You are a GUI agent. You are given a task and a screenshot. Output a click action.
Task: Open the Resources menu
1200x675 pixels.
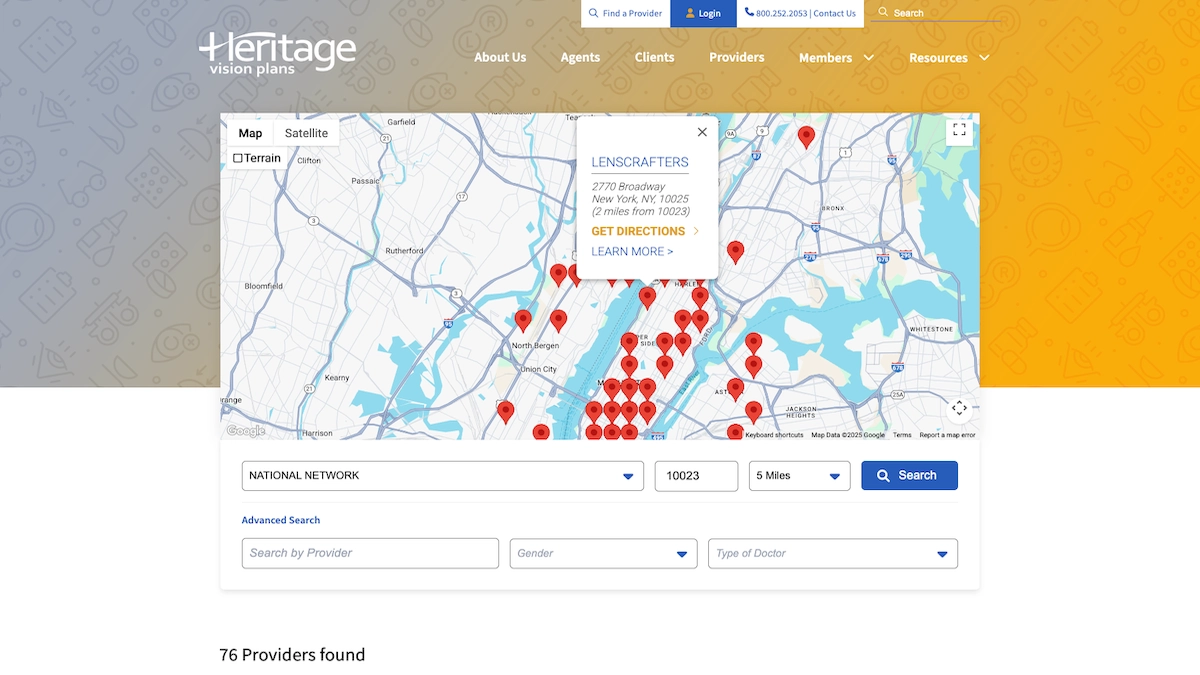pyautogui.click(x=948, y=58)
